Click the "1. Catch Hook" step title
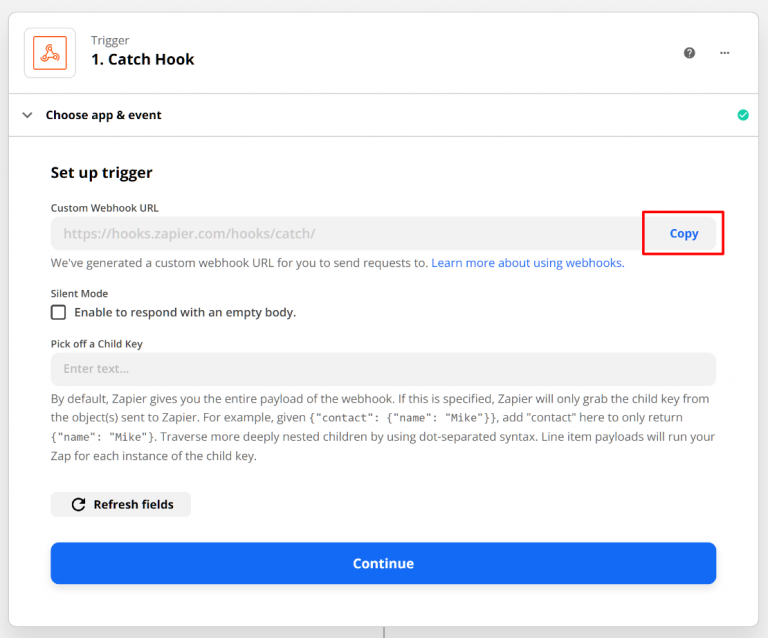 (142, 60)
